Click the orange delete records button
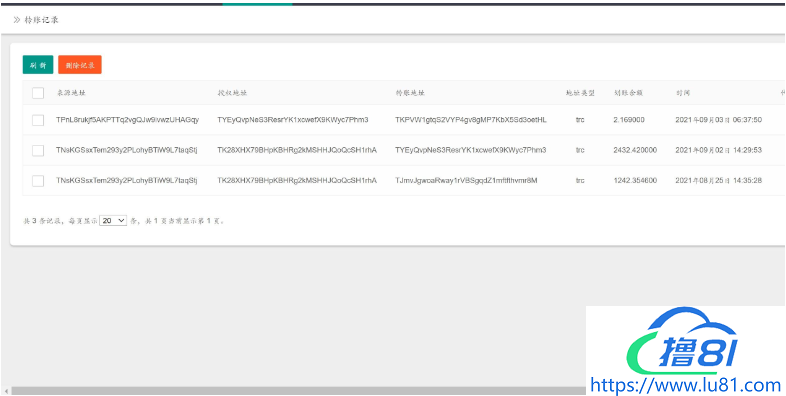This screenshot has height=396, width=786. [80, 65]
